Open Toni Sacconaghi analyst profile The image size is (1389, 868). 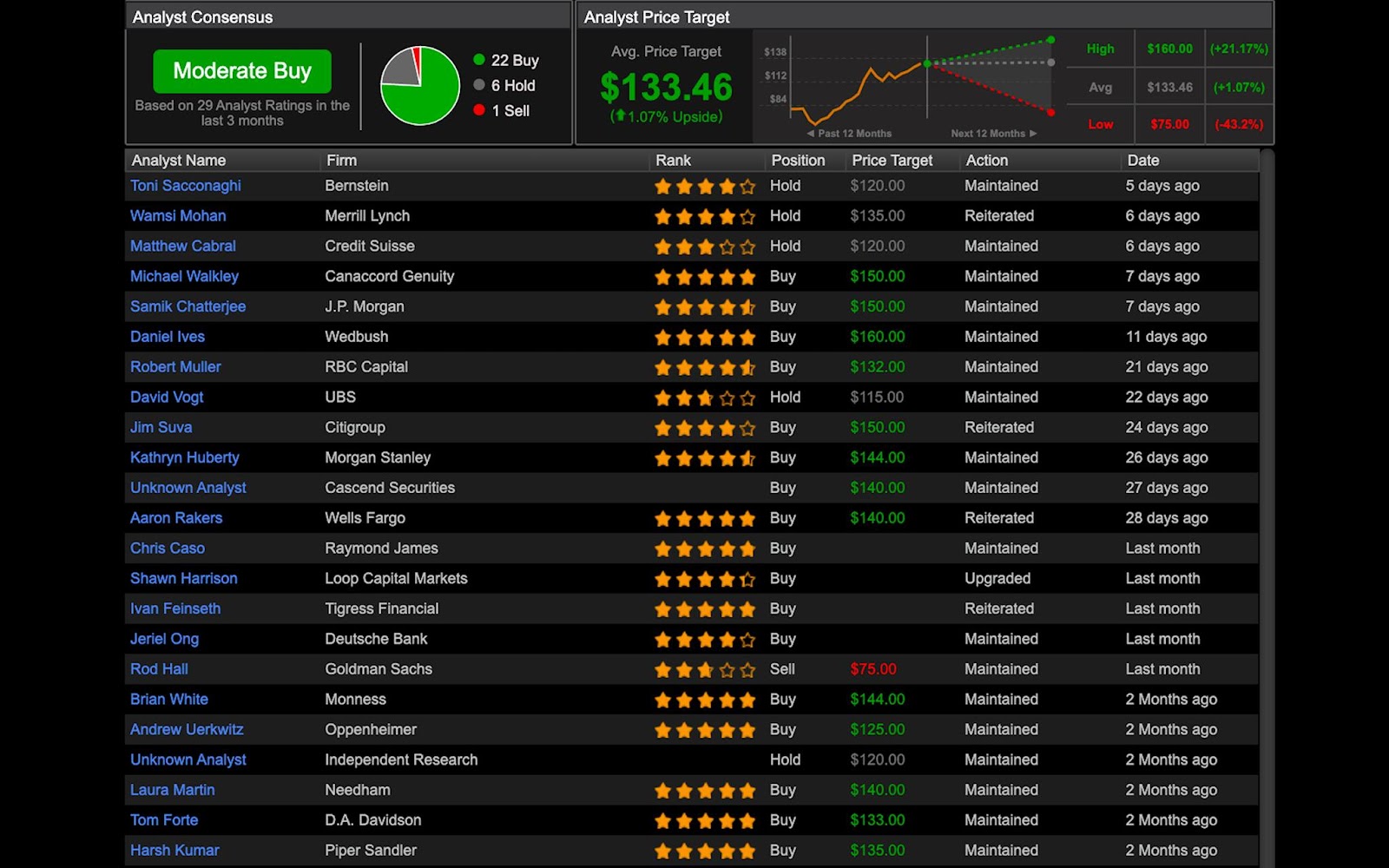tap(186, 186)
